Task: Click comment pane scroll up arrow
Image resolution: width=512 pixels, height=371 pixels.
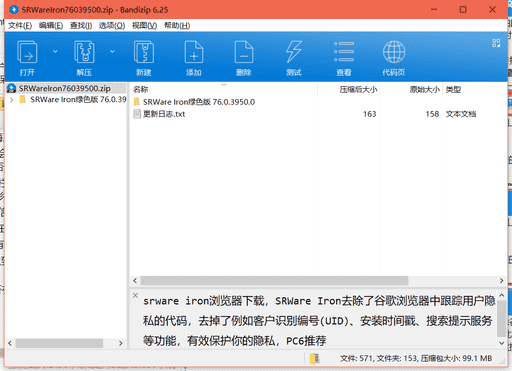Action: [x=501, y=295]
